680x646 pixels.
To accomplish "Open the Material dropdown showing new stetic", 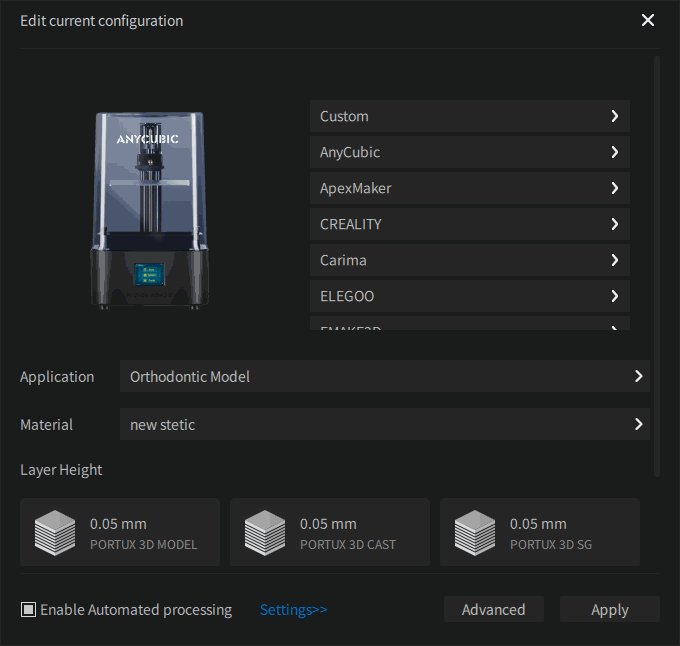I will (x=384, y=425).
